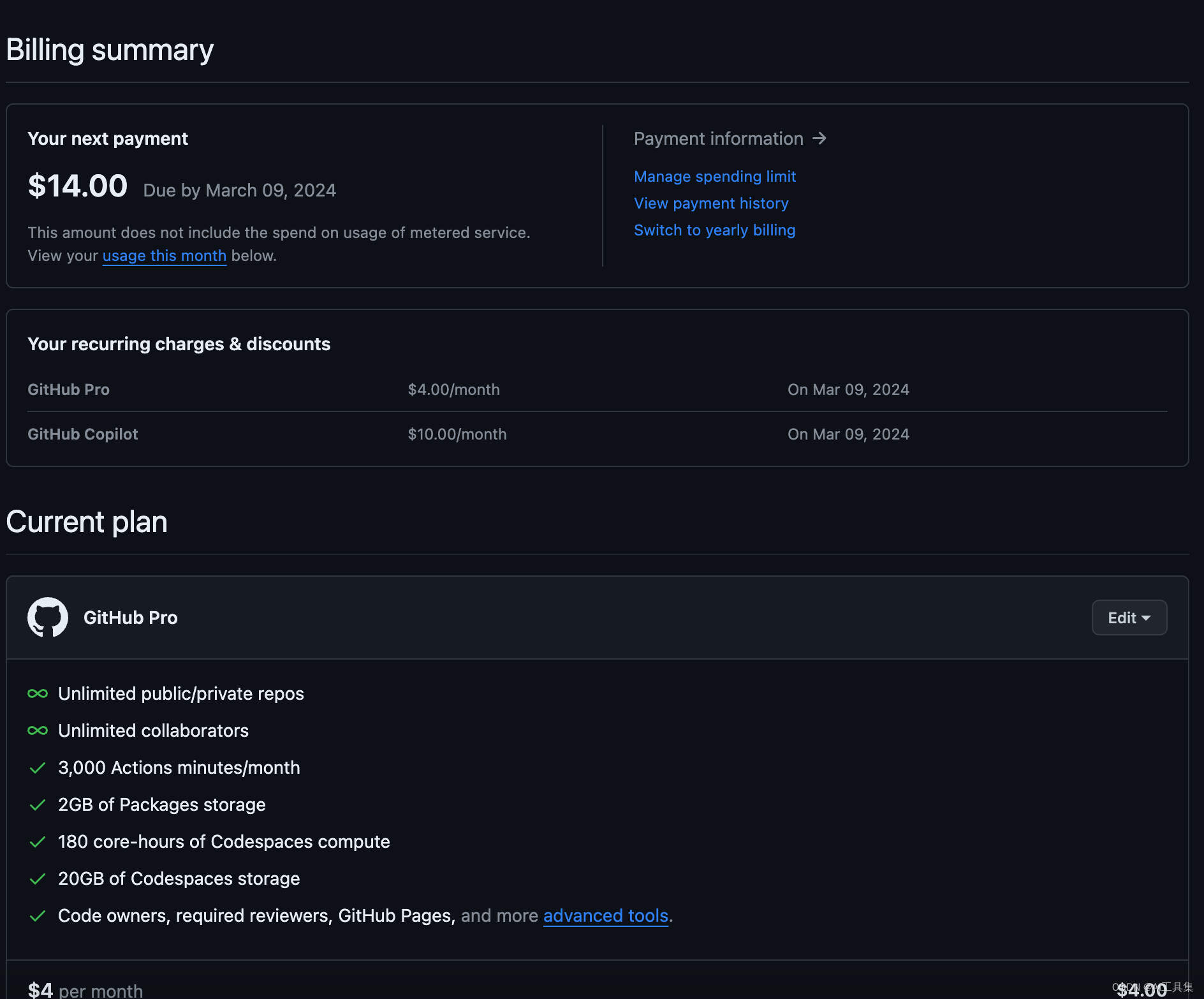The height and width of the screenshot is (999, 1204).
Task: Click the arrow icon beside Payment information
Action: pyautogui.click(x=819, y=138)
